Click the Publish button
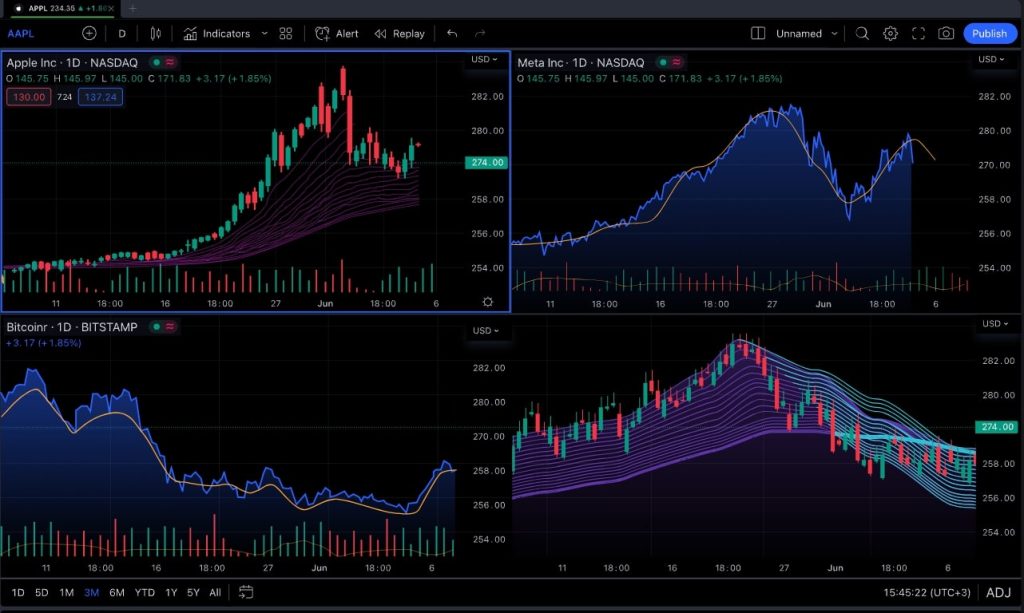The image size is (1024, 613). pos(988,33)
